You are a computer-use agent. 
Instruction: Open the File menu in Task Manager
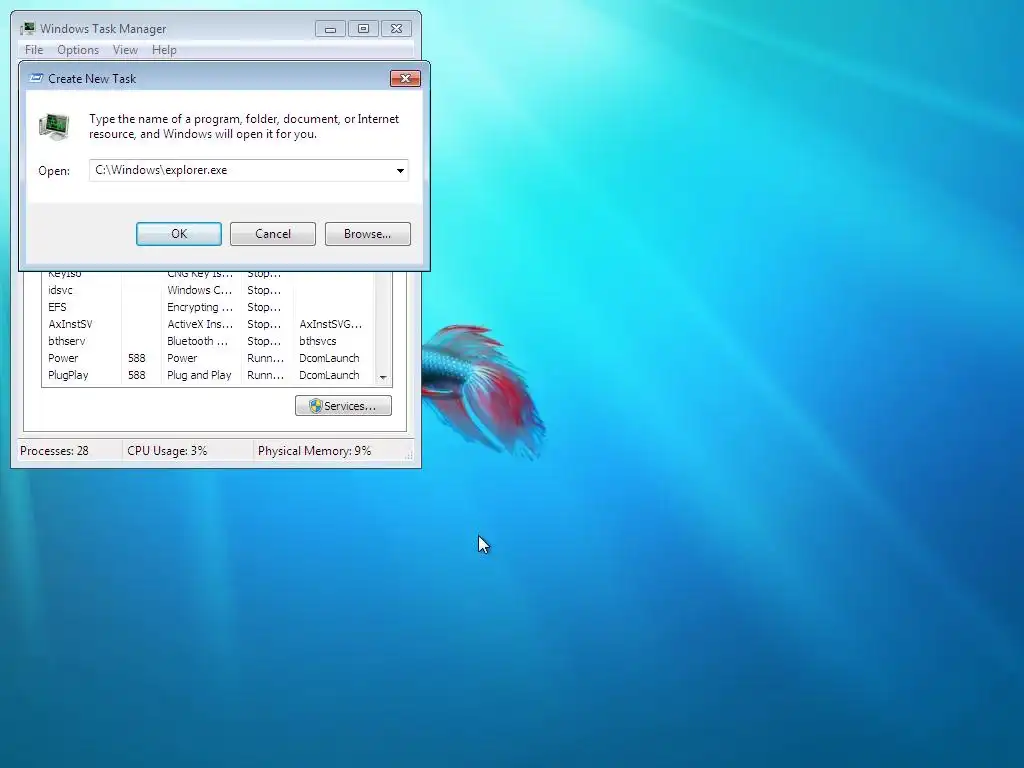tap(34, 50)
